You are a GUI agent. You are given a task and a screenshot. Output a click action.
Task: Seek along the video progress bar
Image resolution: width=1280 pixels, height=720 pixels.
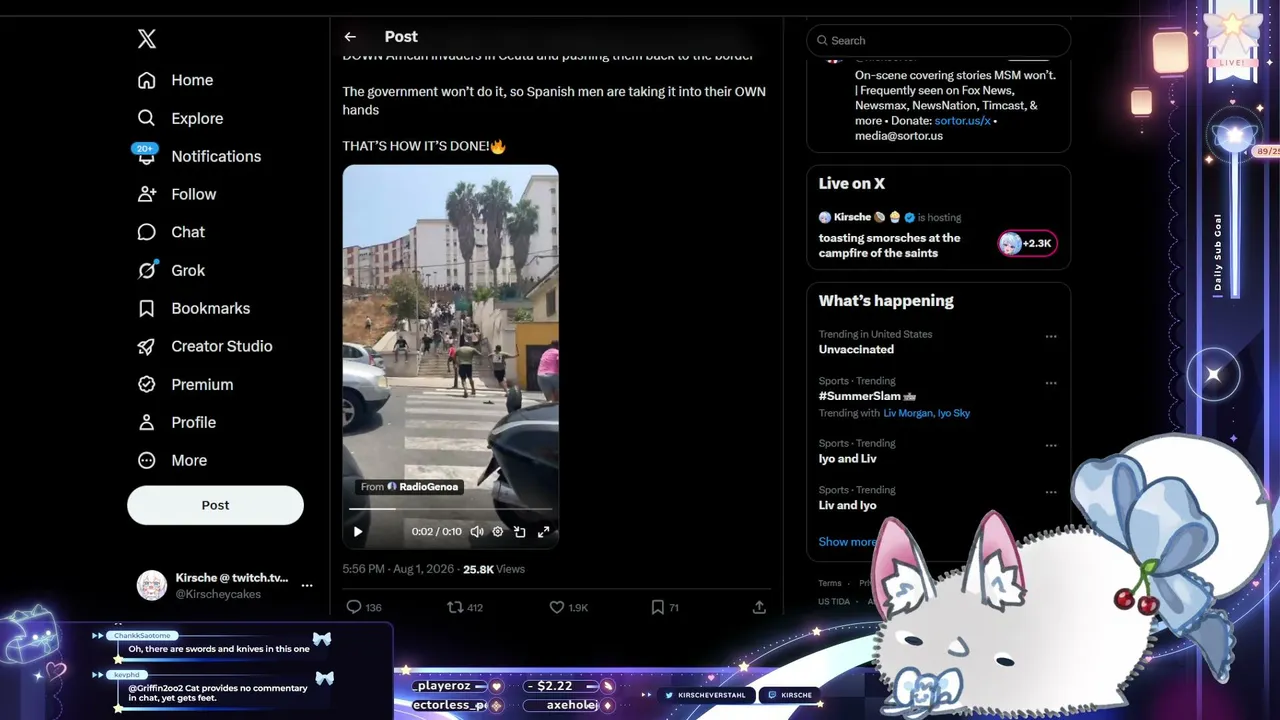pyautogui.click(x=450, y=509)
